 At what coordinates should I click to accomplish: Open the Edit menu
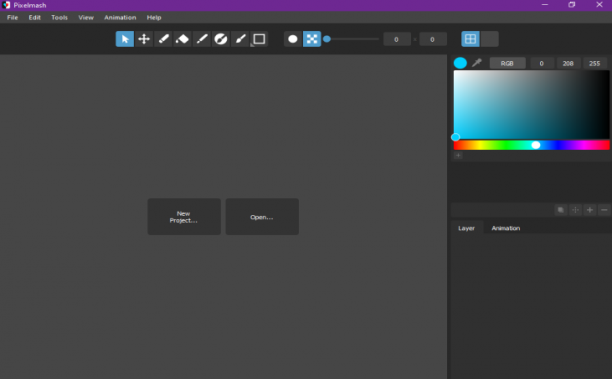point(35,18)
